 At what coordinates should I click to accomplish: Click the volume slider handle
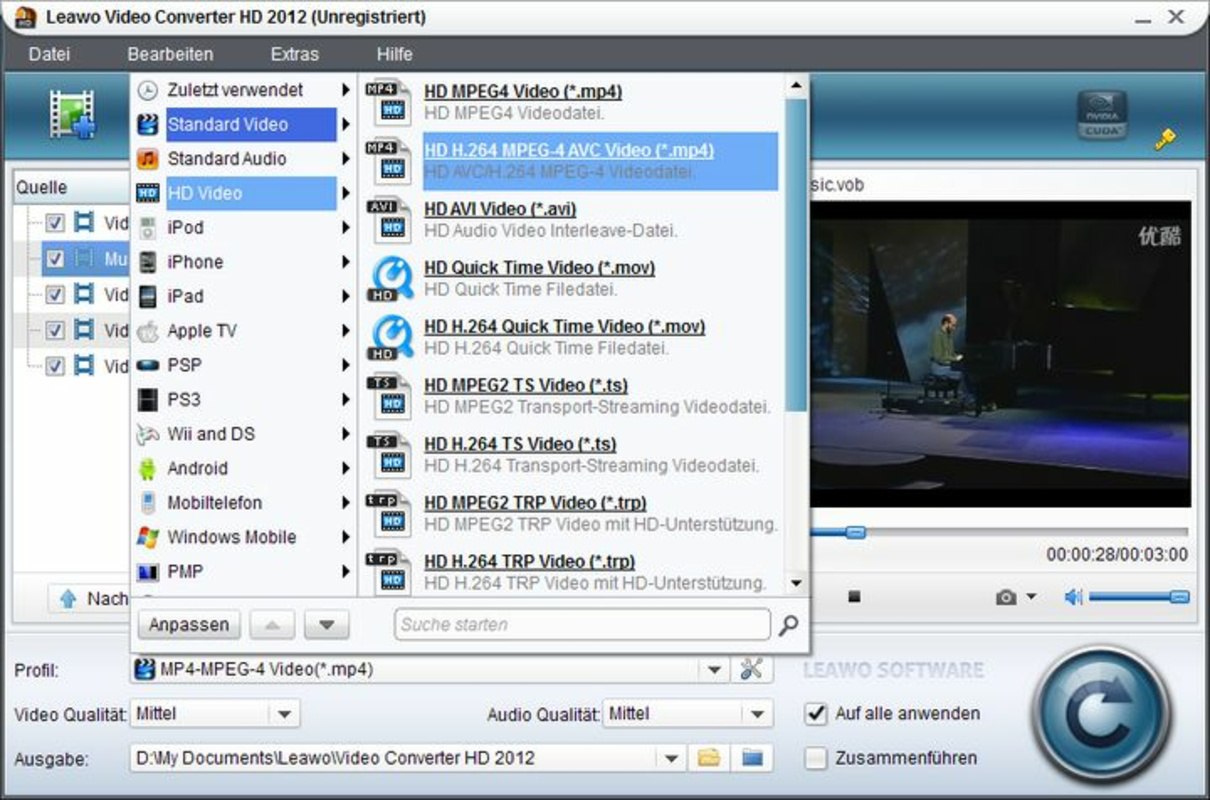tap(1179, 597)
